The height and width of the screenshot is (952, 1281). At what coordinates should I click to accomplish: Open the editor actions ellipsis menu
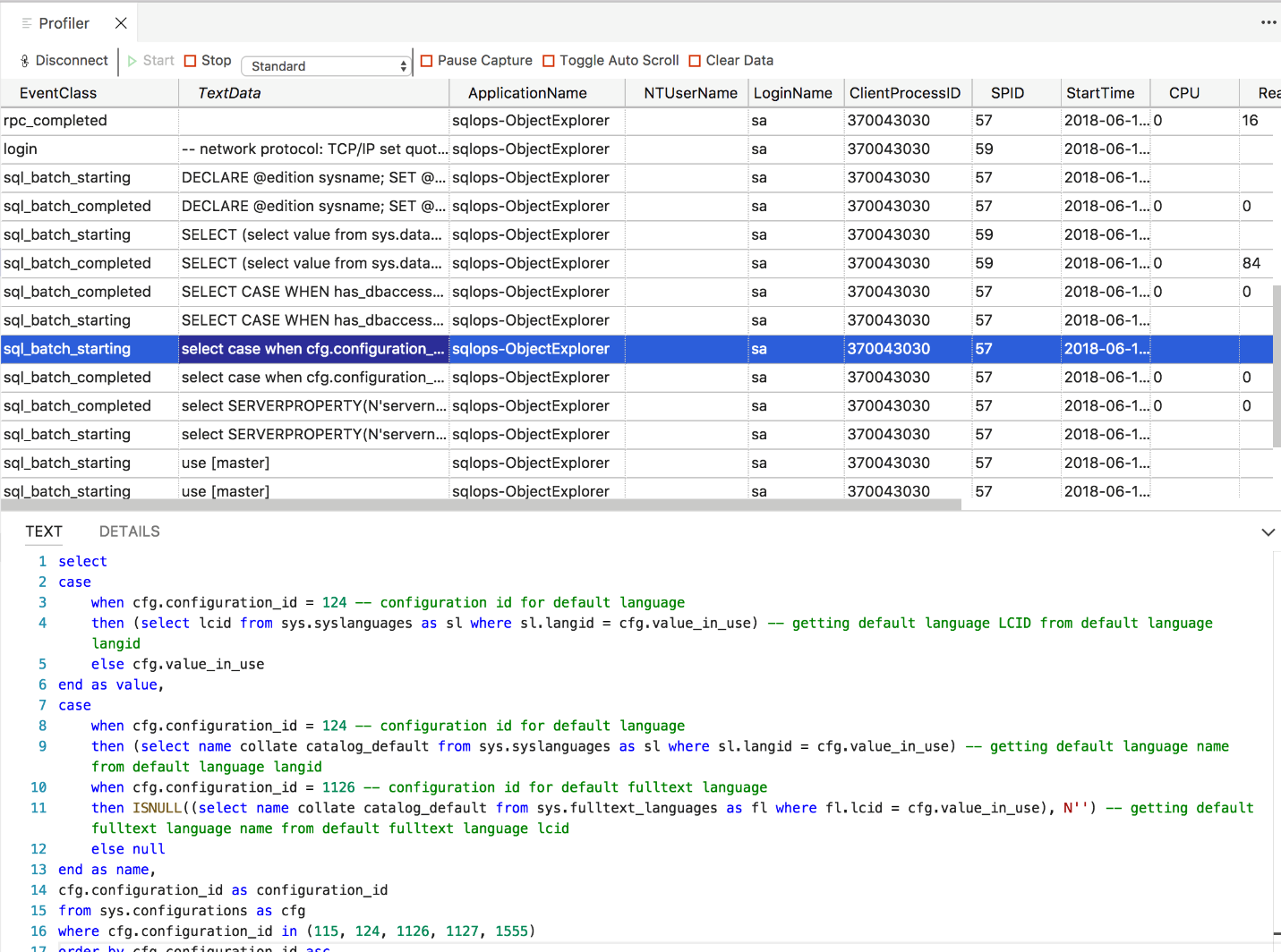coord(1268,22)
